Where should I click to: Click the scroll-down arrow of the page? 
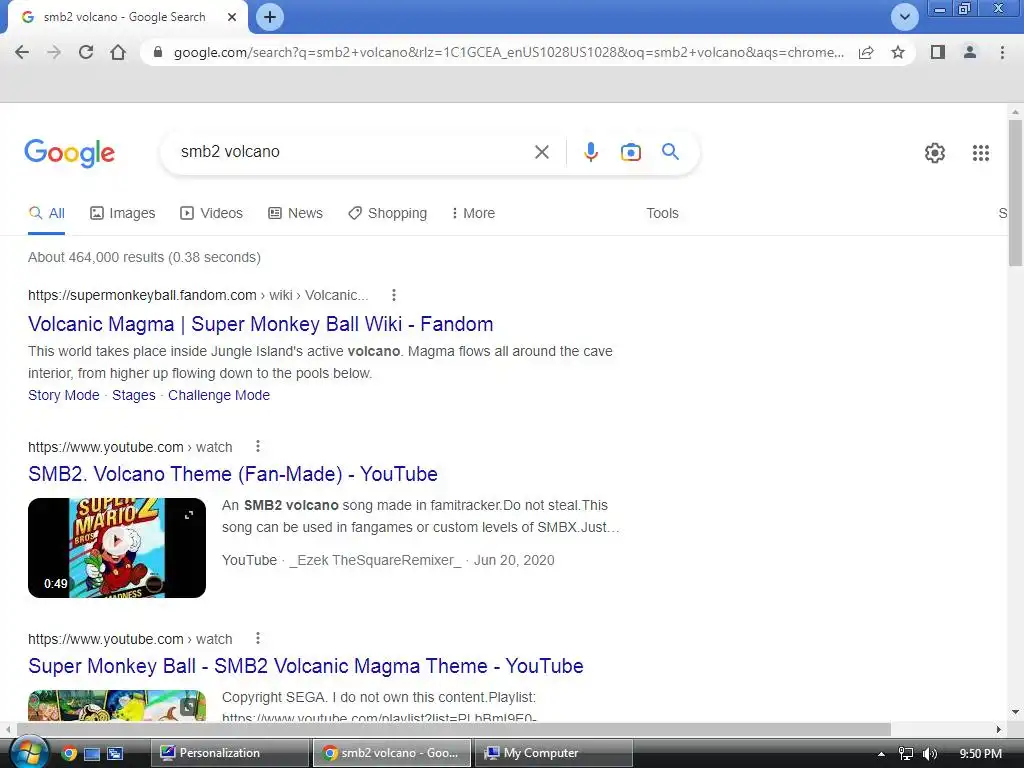1015,712
